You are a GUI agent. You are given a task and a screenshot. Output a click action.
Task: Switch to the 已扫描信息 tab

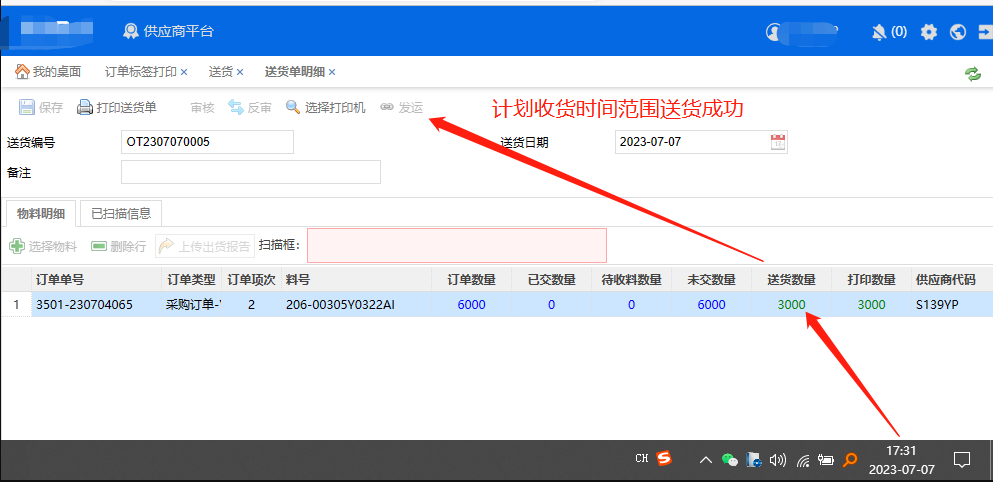tap(120, 213)
